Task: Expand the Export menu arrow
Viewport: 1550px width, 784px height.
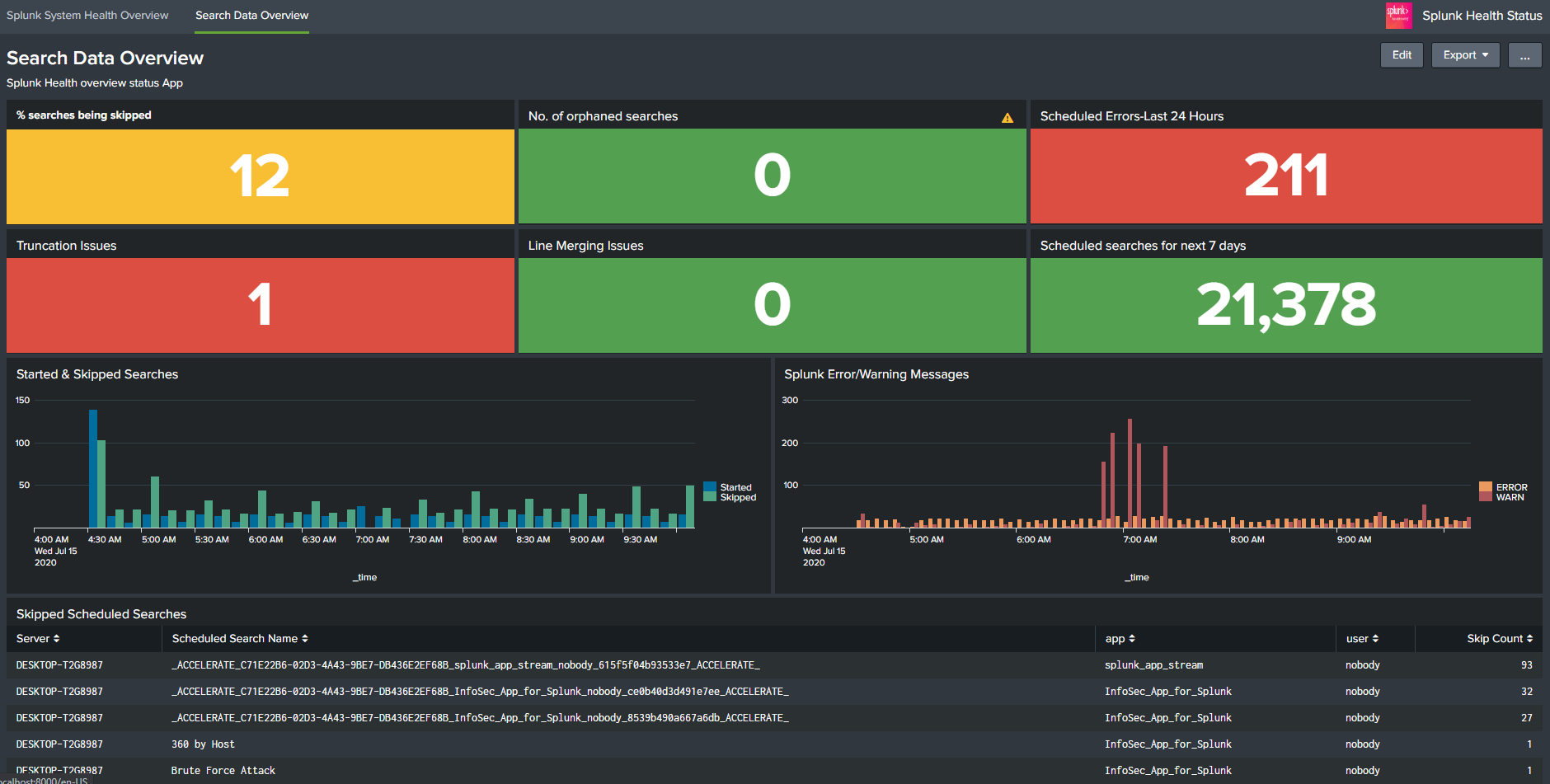Action: pyautogui.click(x=1484, y=54)
